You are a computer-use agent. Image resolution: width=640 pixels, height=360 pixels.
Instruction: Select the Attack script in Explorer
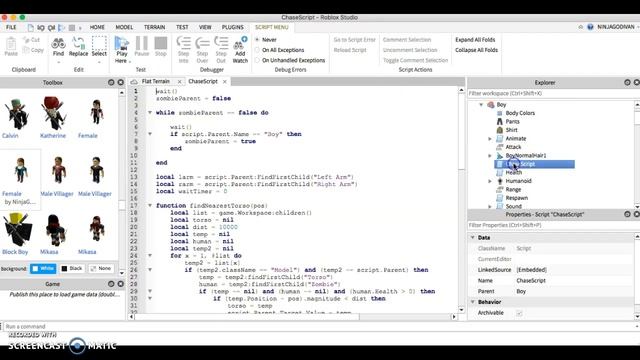(x=513, y=147)
